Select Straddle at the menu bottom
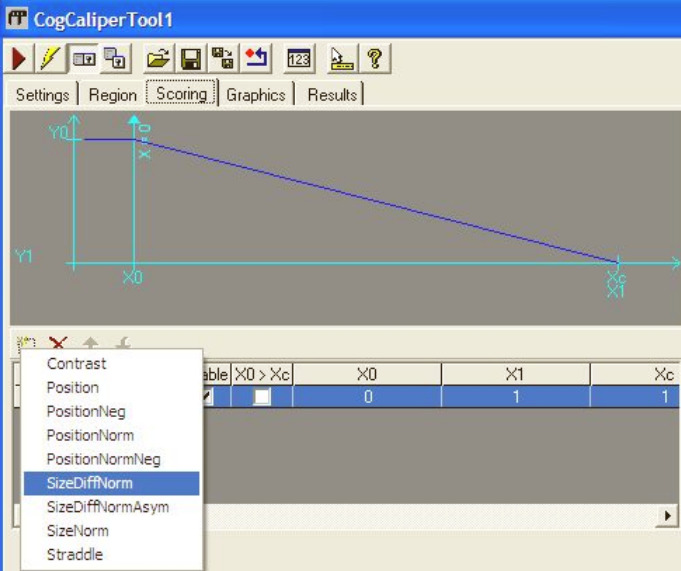The width and height of the screenshot is (681, 571). coord(112,554)
